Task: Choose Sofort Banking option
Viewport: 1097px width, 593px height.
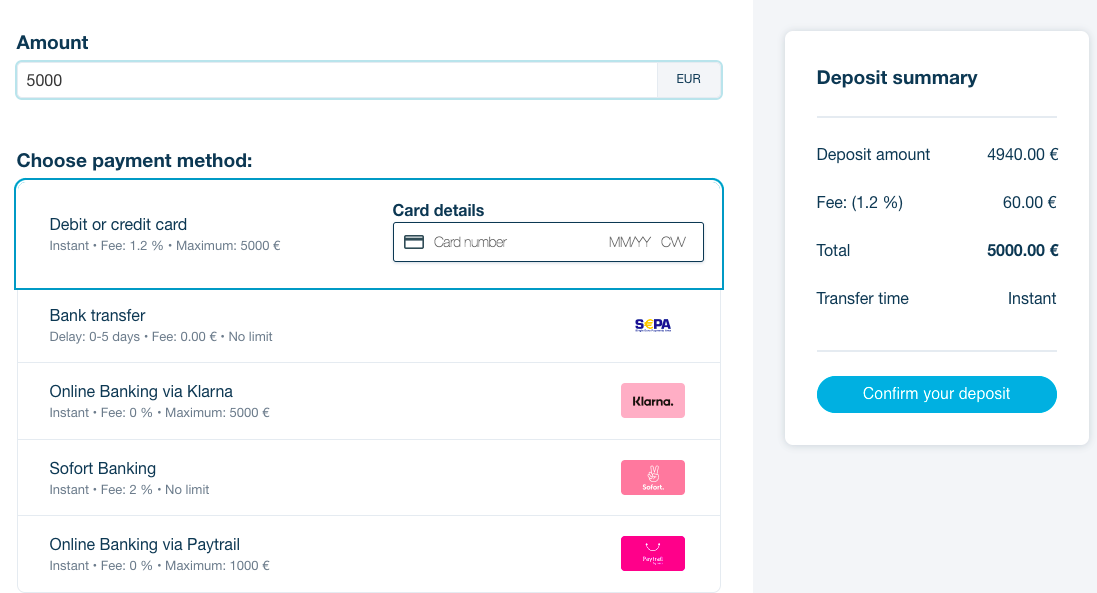Action: pos(369,478)
